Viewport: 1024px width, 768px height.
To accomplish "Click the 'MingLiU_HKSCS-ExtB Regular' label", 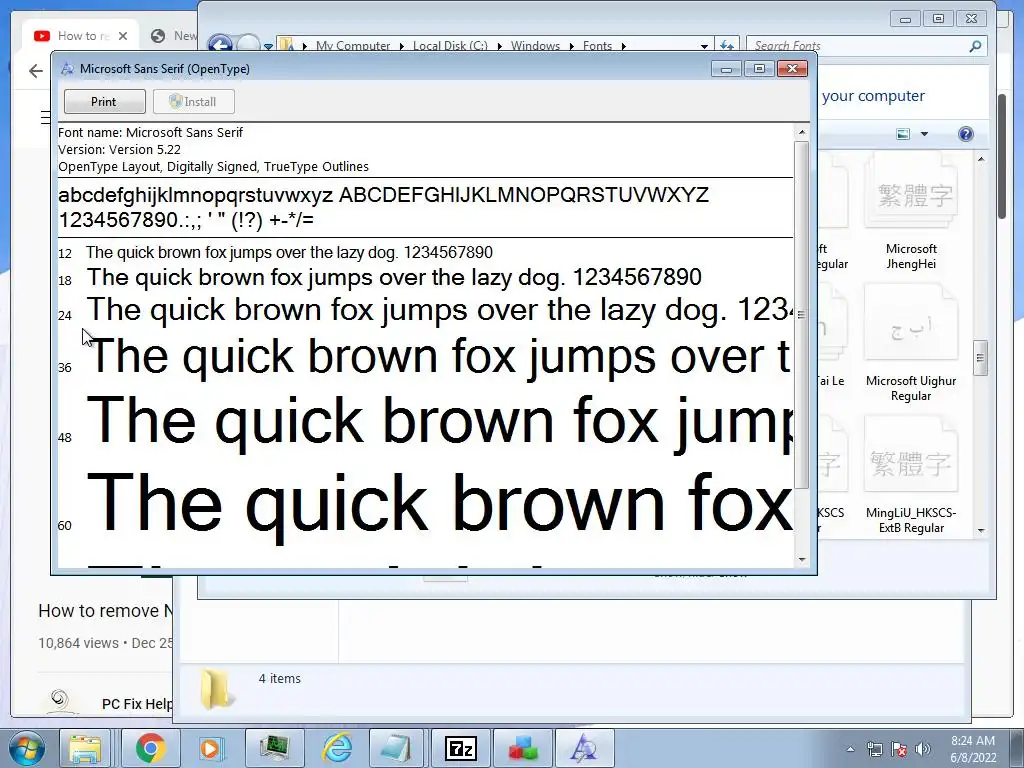I will pyautogui.click(x=911, y=520).
